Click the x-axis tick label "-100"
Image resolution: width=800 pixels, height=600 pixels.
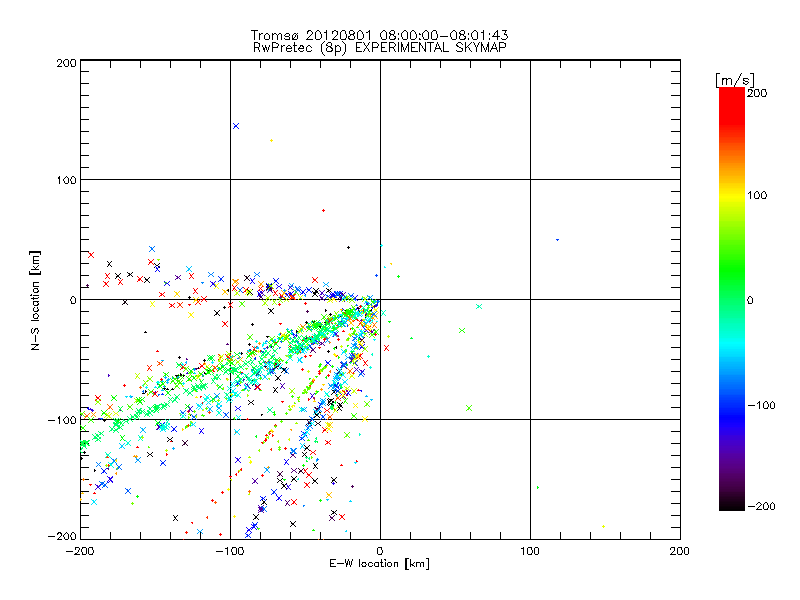(x=230, y=552)
